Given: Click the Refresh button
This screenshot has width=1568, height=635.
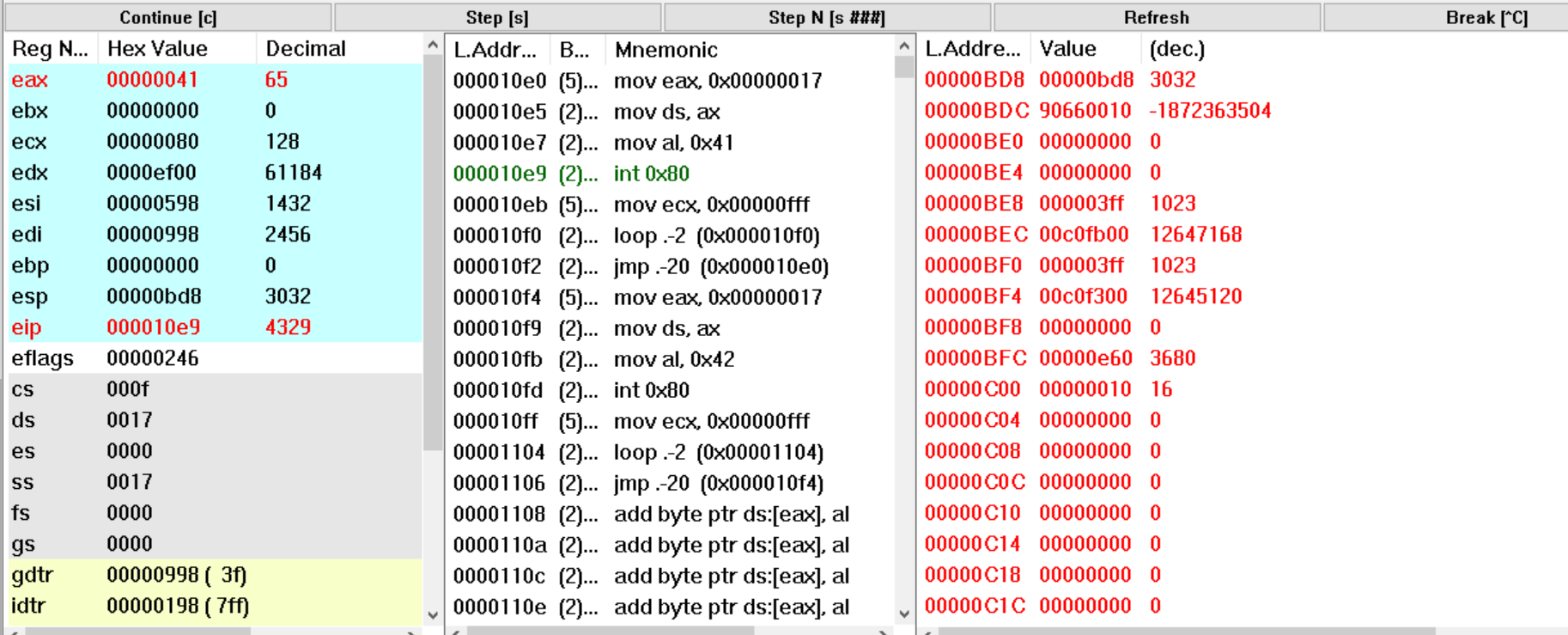Looking at the screenshot, I should point(1156,17).
